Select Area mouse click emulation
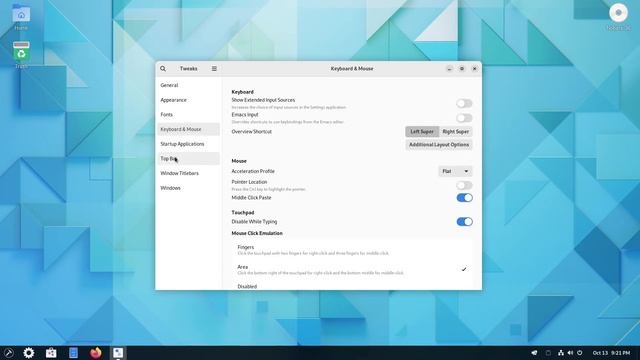Screen dimensions: 640x360 point(353,269)
